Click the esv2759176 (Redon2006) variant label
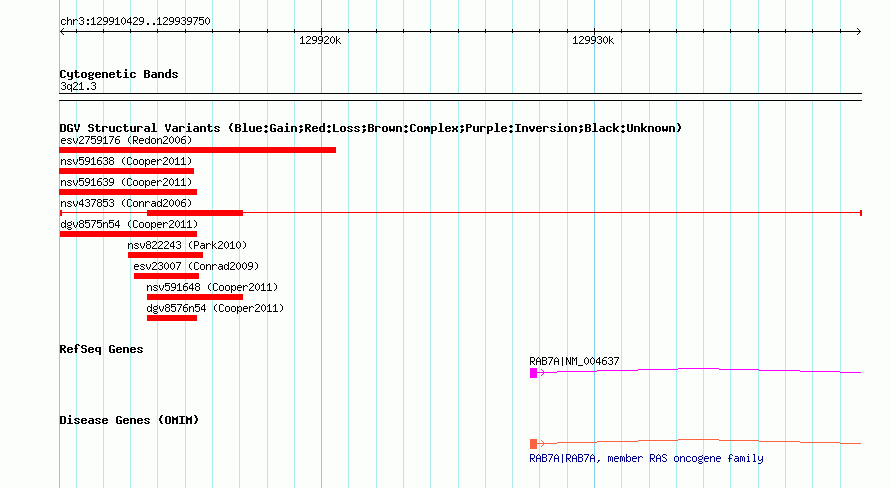The height and width of the screenshot is (488, 890). coord(126,140)
